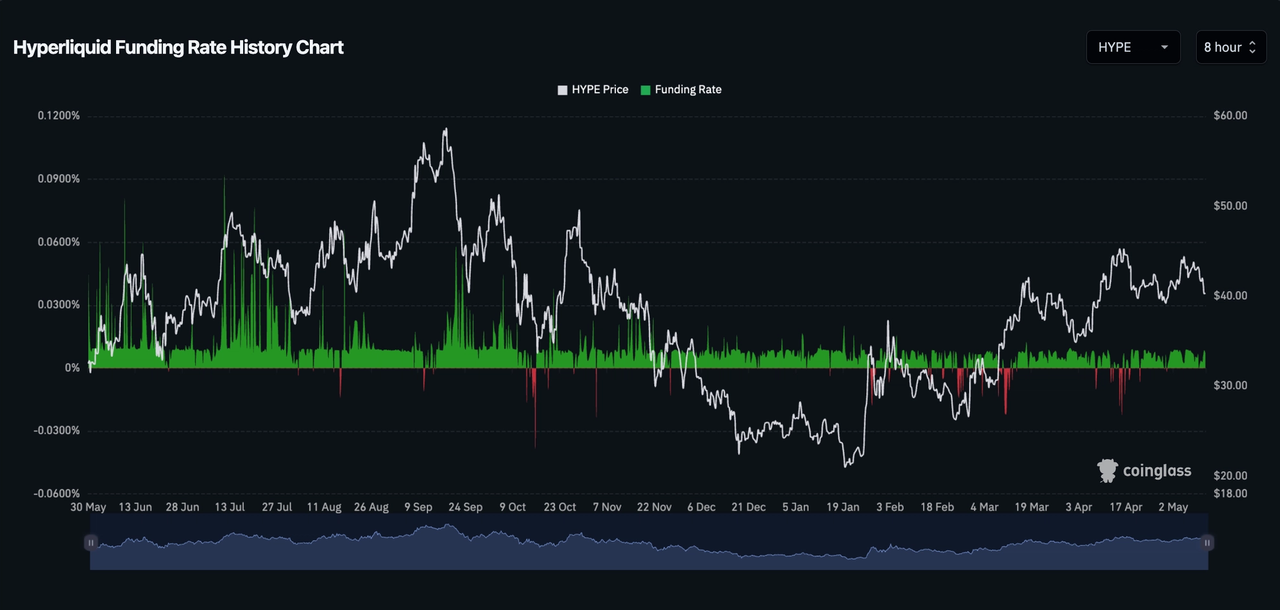Viewport: 1280px width, 610px height.
Task: Click the 13 Jul date label
Action: pyautogui.click(x=229, y=508)
